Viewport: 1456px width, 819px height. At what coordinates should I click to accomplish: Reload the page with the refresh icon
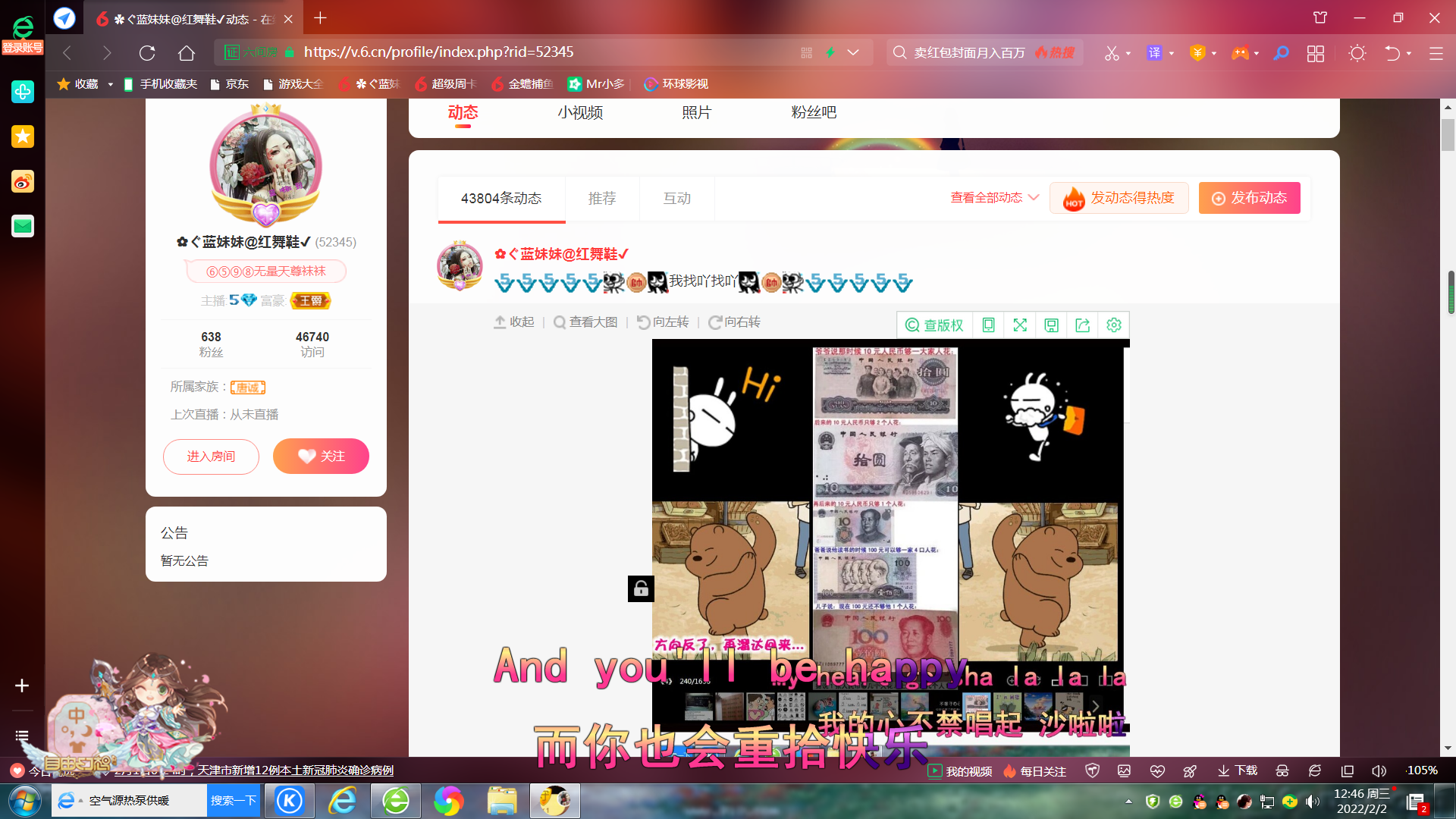pyautogui.click(x=147, y=53)
